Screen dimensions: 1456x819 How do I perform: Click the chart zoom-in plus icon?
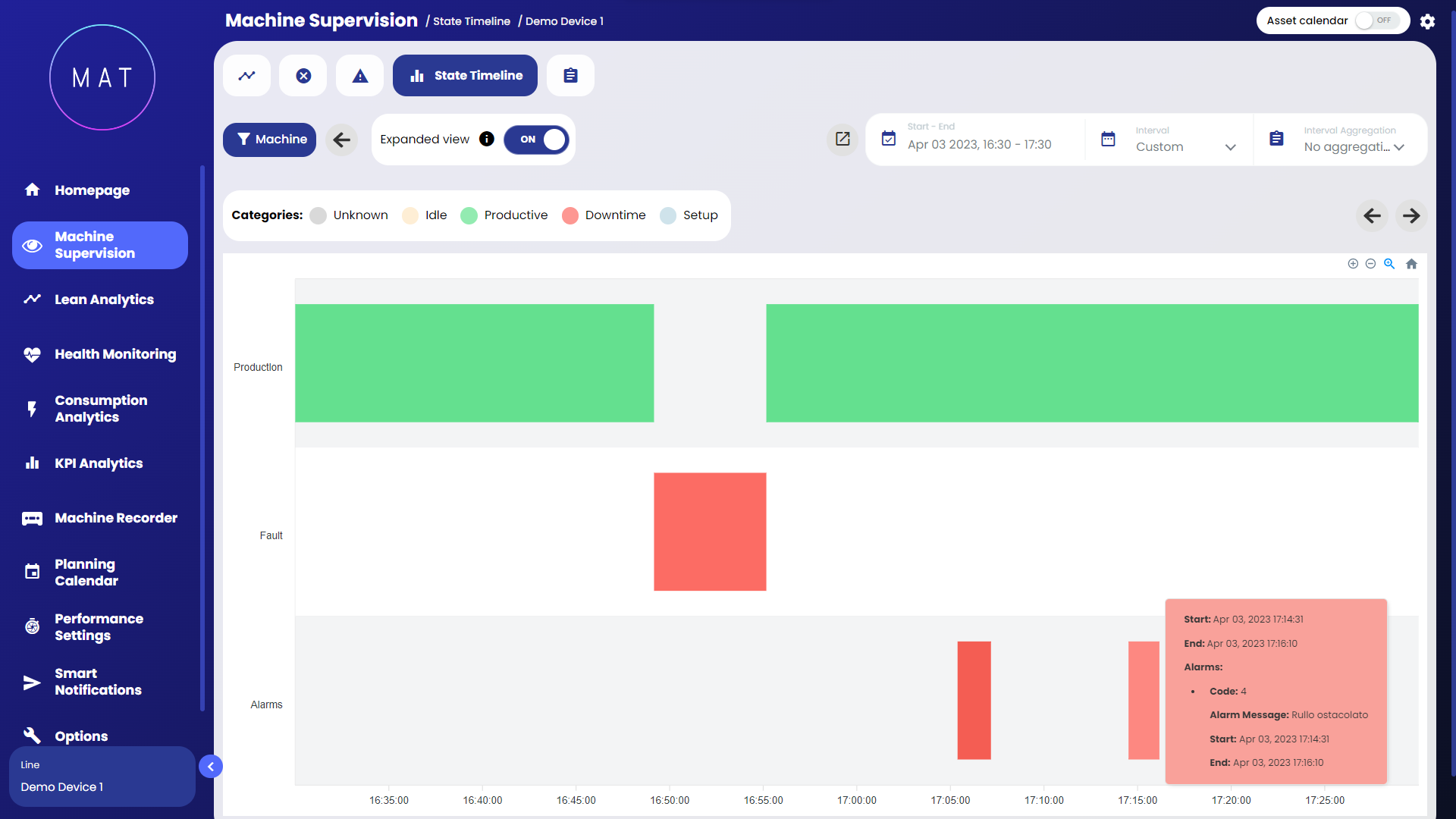[x=1353, y=264]
